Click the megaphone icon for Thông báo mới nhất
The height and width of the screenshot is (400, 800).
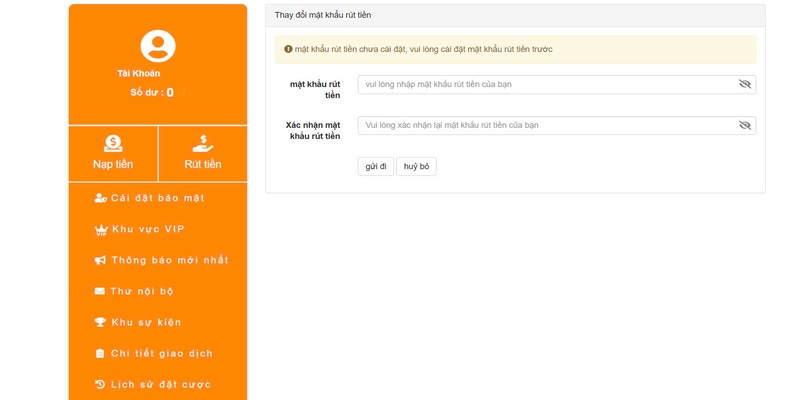pyautogui.click(x=100, y=260)
